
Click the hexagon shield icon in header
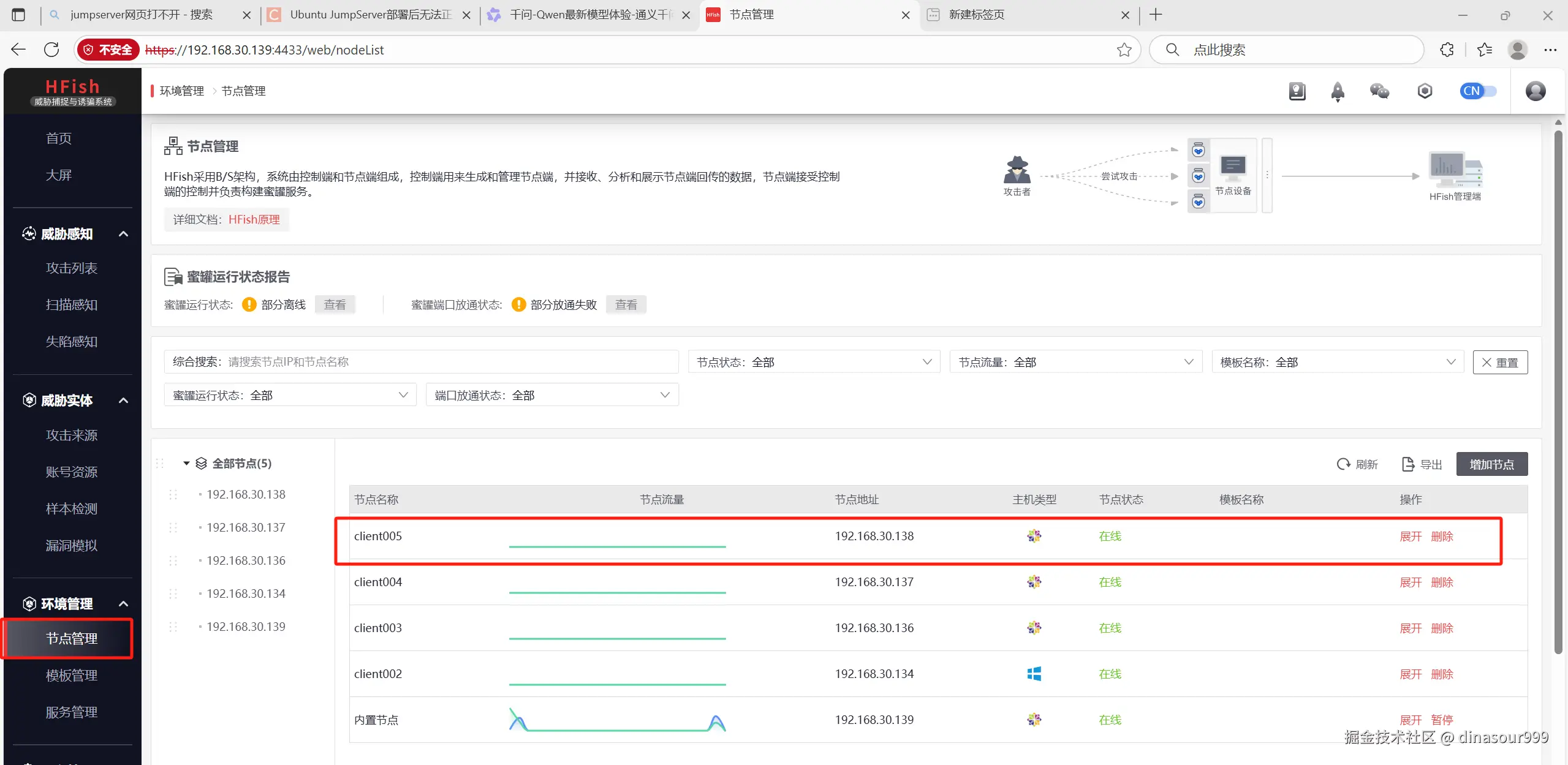coord(1425,91)
